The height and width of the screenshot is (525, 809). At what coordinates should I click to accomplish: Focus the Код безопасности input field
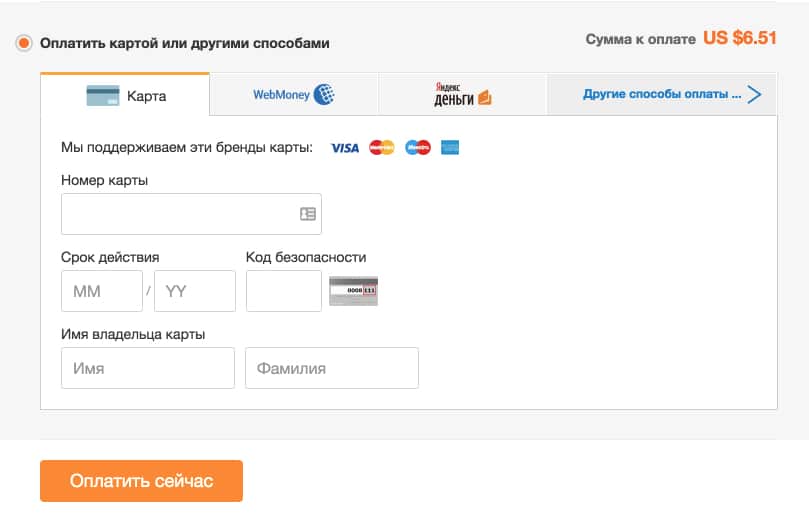tap(284, 291)
